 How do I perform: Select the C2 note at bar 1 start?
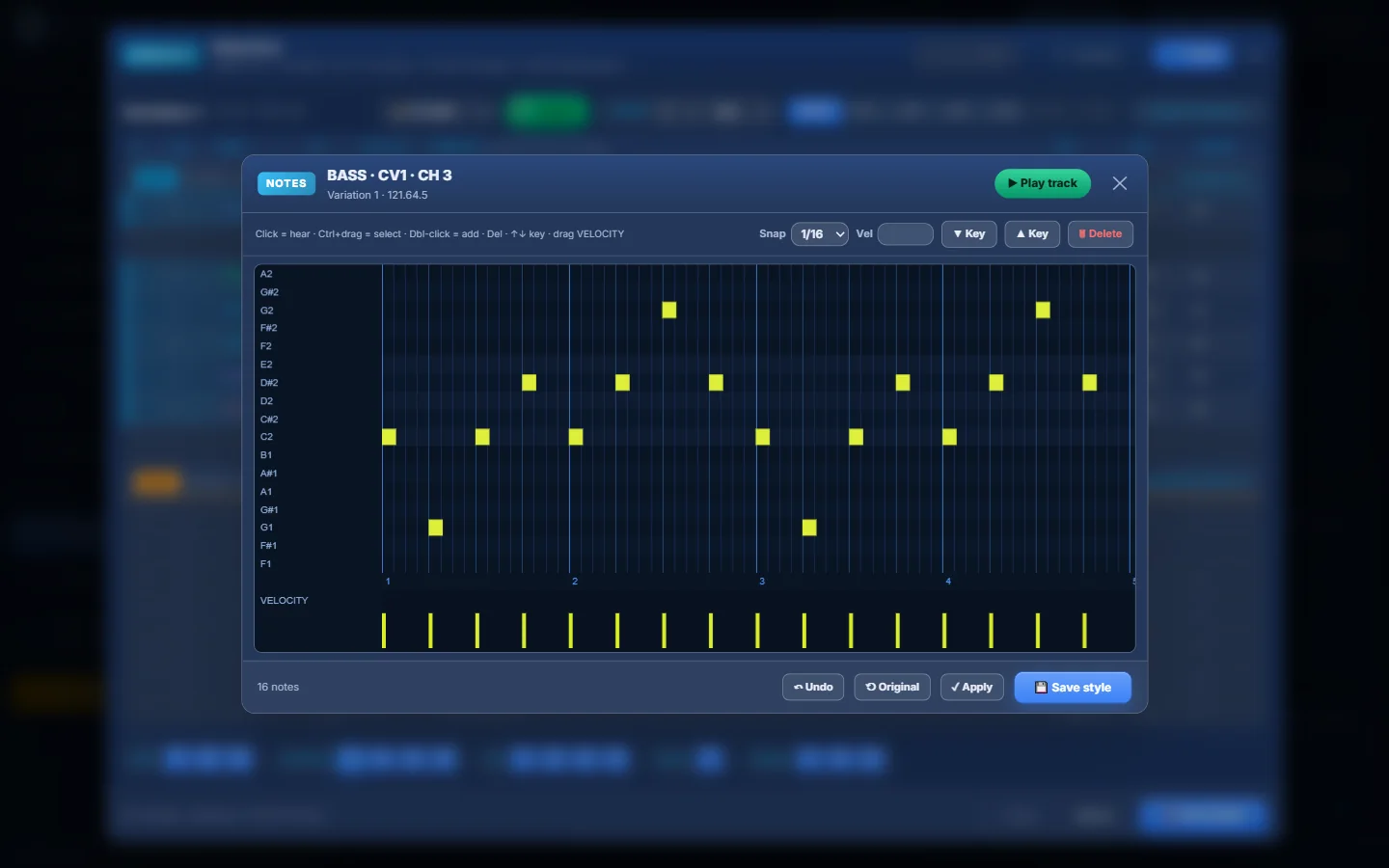(390, 437)
